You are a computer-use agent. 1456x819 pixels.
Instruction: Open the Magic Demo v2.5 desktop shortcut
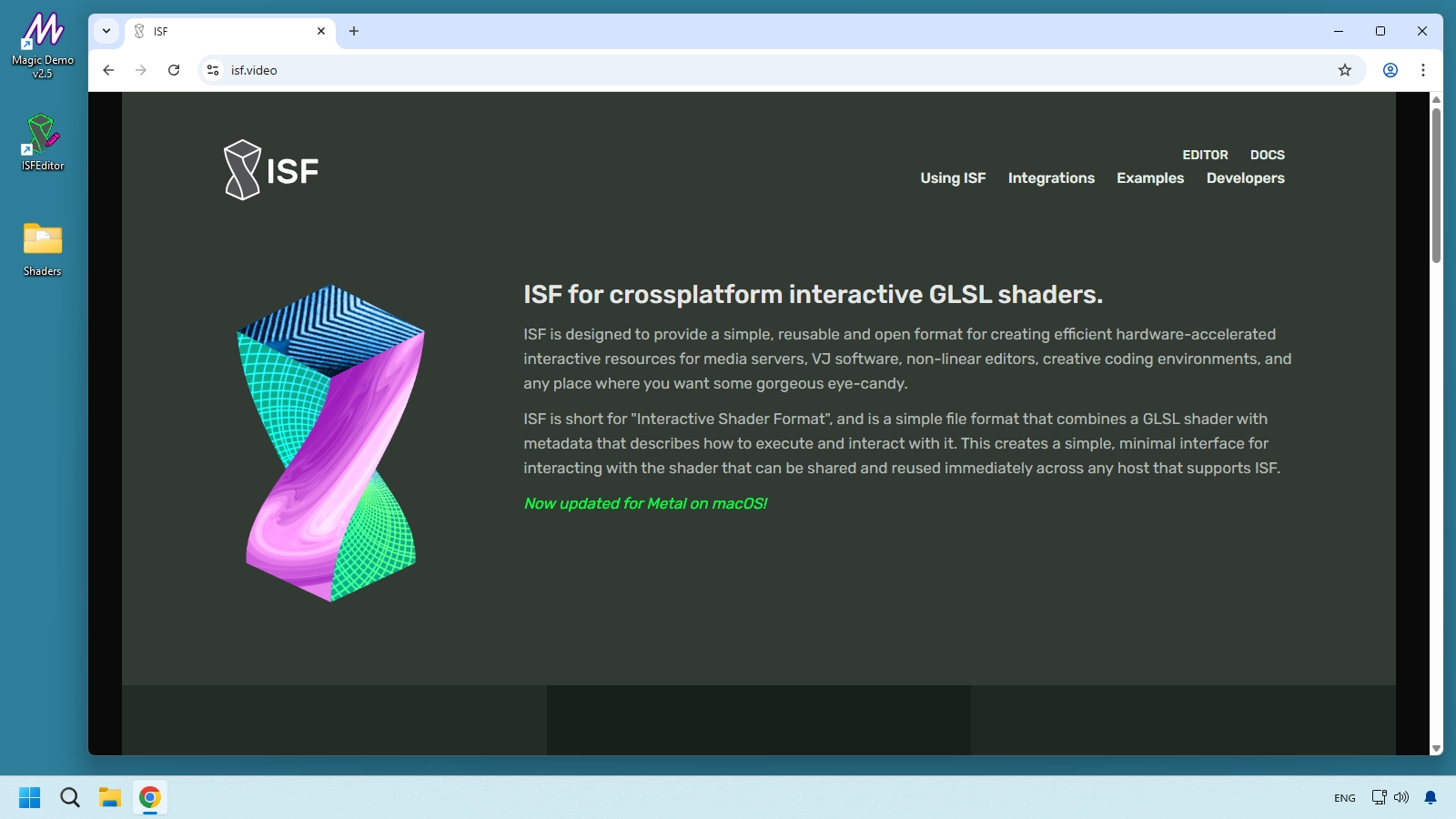(x=42, y=45)
